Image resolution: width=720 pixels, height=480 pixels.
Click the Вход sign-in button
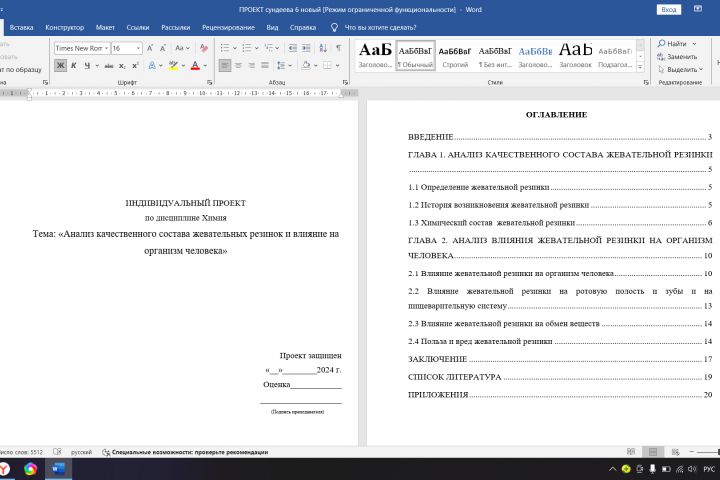tap(669, 10)
